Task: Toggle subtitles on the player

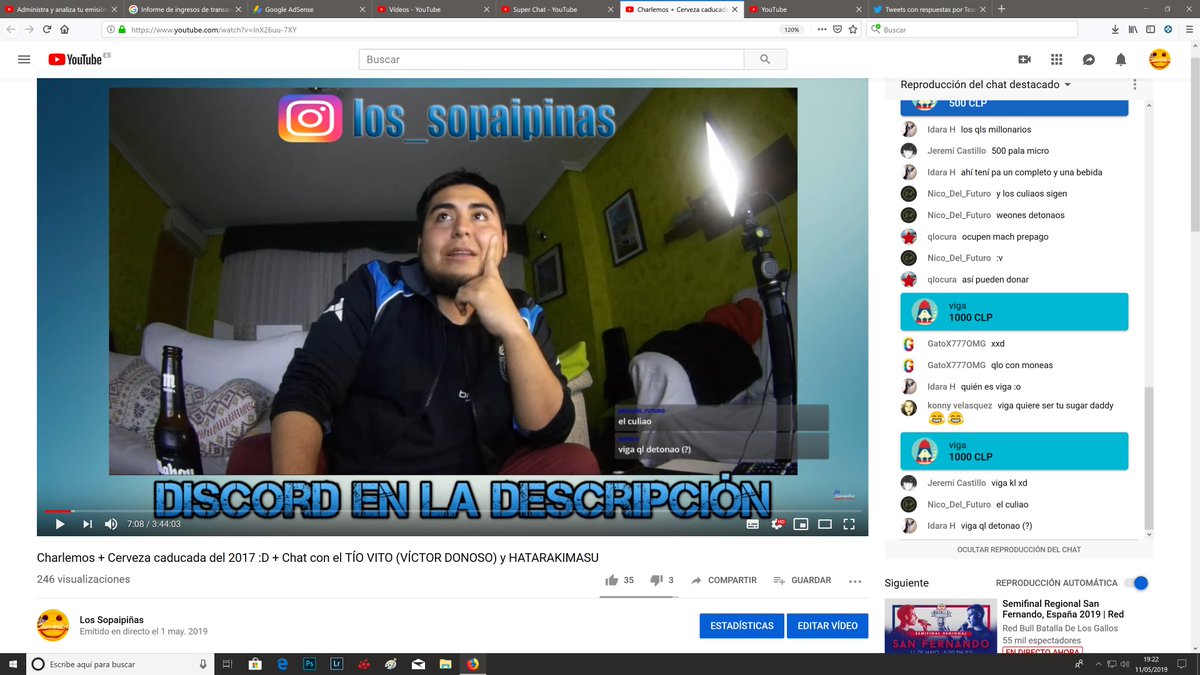Action: tap(752, 523)
